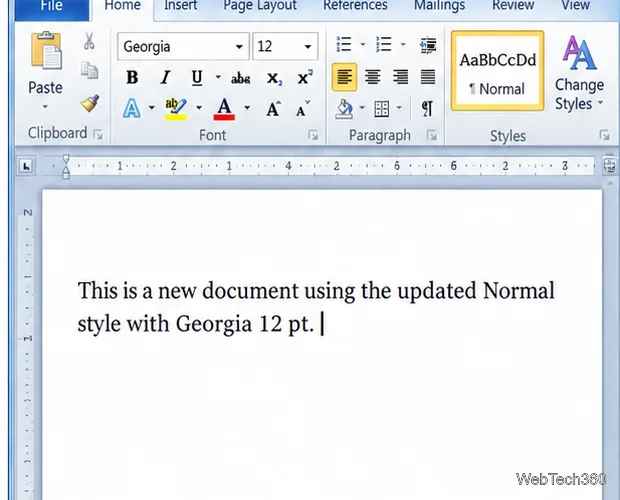
Task: Click the word "document" in the text
Action: point(250,291)
